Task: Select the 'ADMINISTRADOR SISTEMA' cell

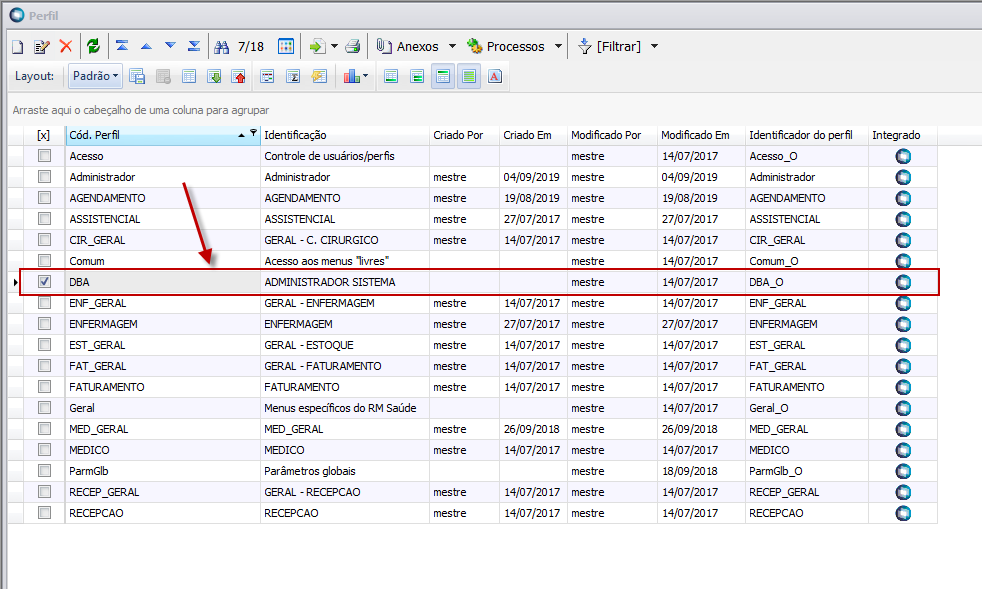Action: 345,282
